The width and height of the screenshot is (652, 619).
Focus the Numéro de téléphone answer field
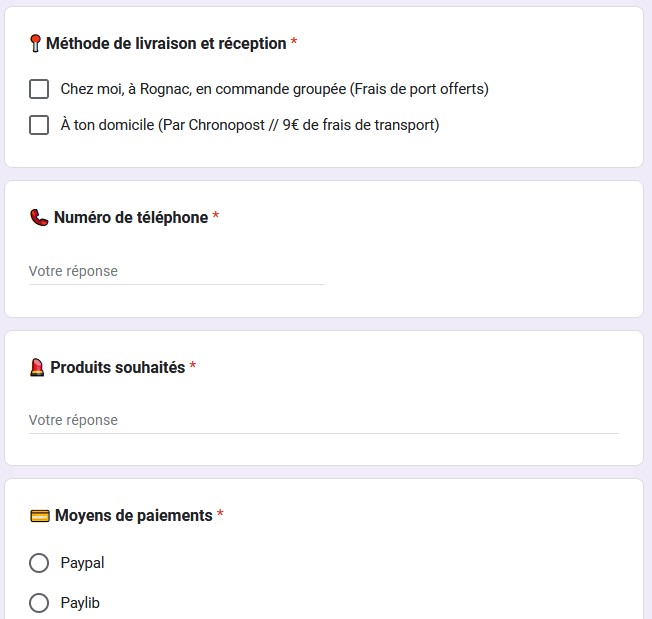[x=176, y=271]
